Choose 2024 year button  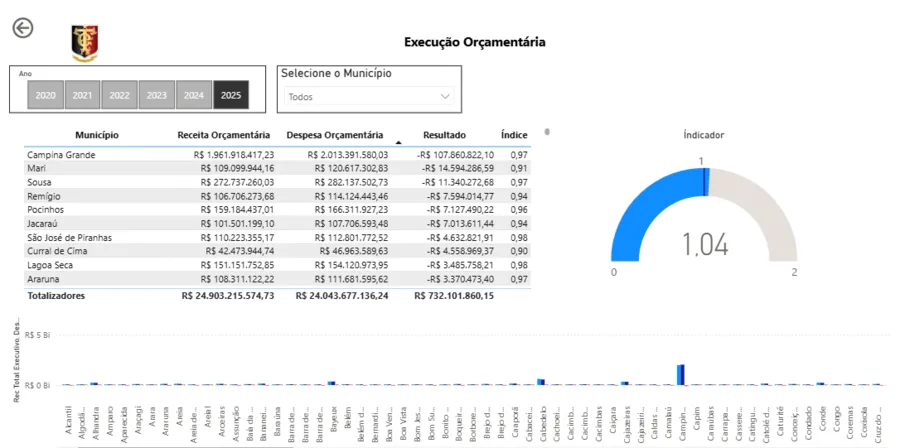point(194,95)
